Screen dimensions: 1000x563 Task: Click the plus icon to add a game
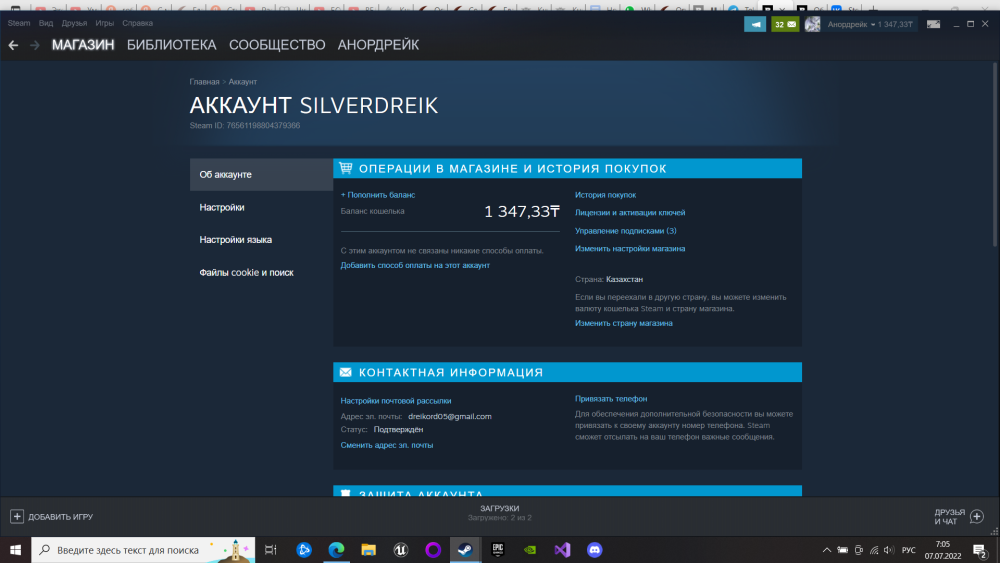[x=17, y=516]
